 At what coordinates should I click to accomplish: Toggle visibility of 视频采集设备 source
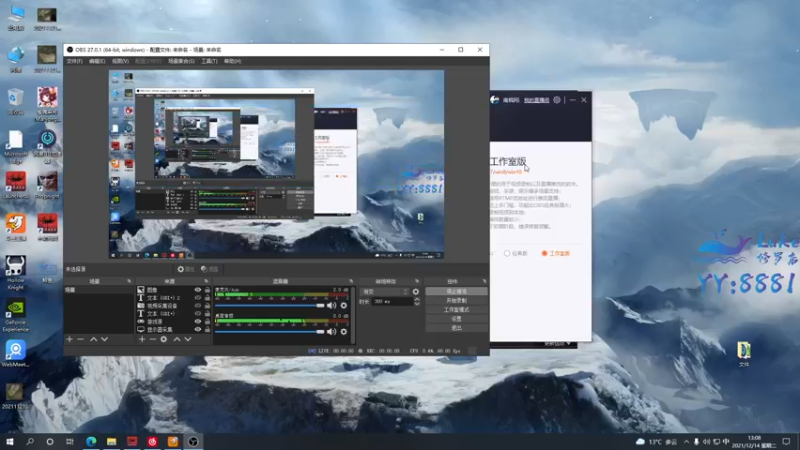[197, 306]
